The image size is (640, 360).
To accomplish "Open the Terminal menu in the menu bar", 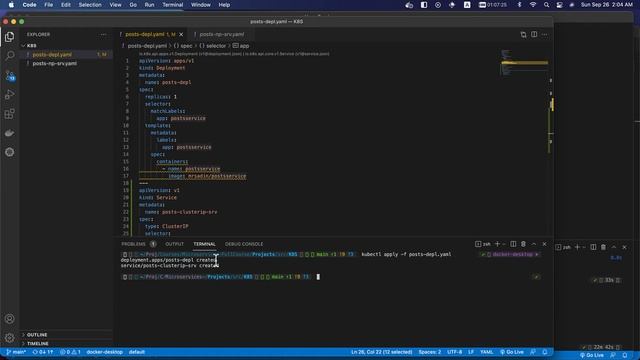I will [x=173, y=5].
